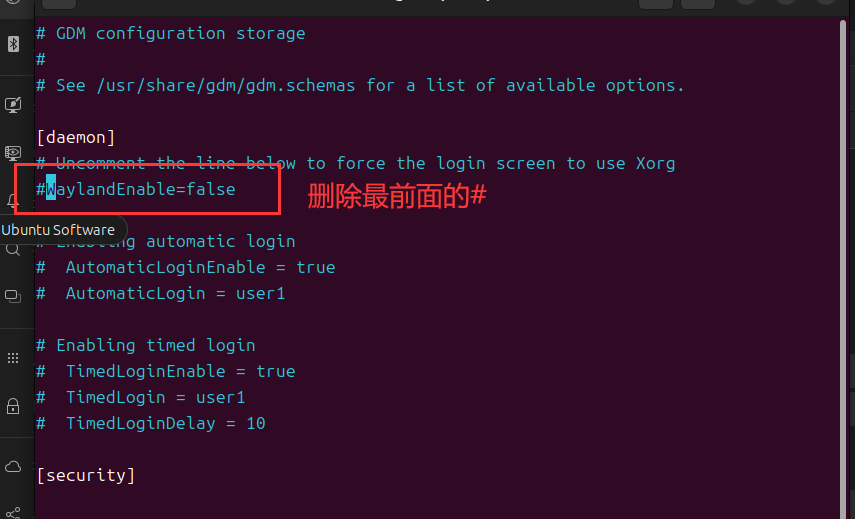The height and width of the screenshot is (519, 855).
Task: Select the Search magnifier sidebar icon
Action: (x=13, y=250)
